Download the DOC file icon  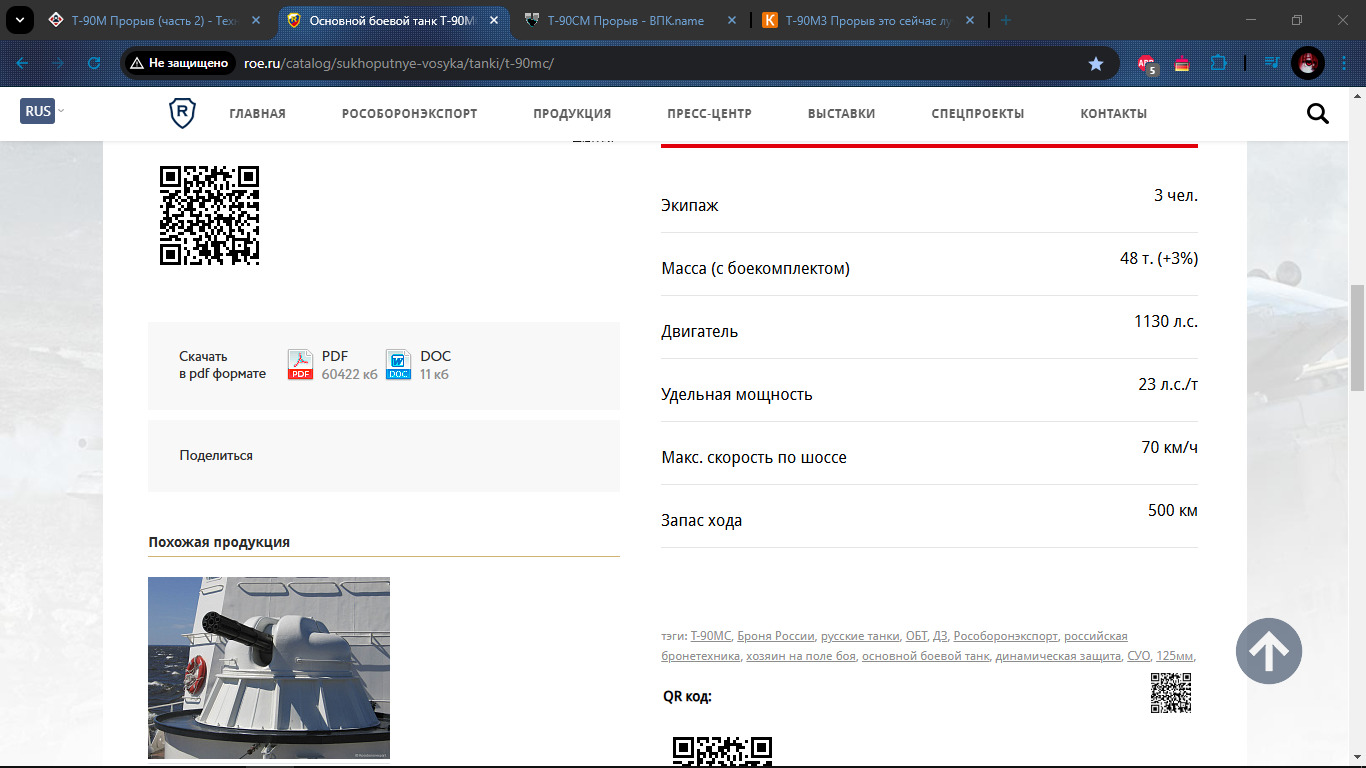coord(398,365)
